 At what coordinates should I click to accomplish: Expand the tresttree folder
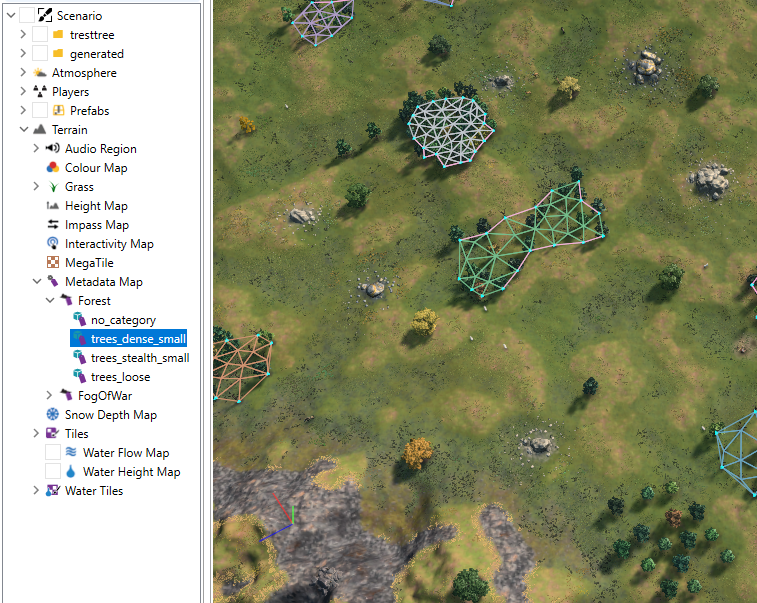point(23,34)
